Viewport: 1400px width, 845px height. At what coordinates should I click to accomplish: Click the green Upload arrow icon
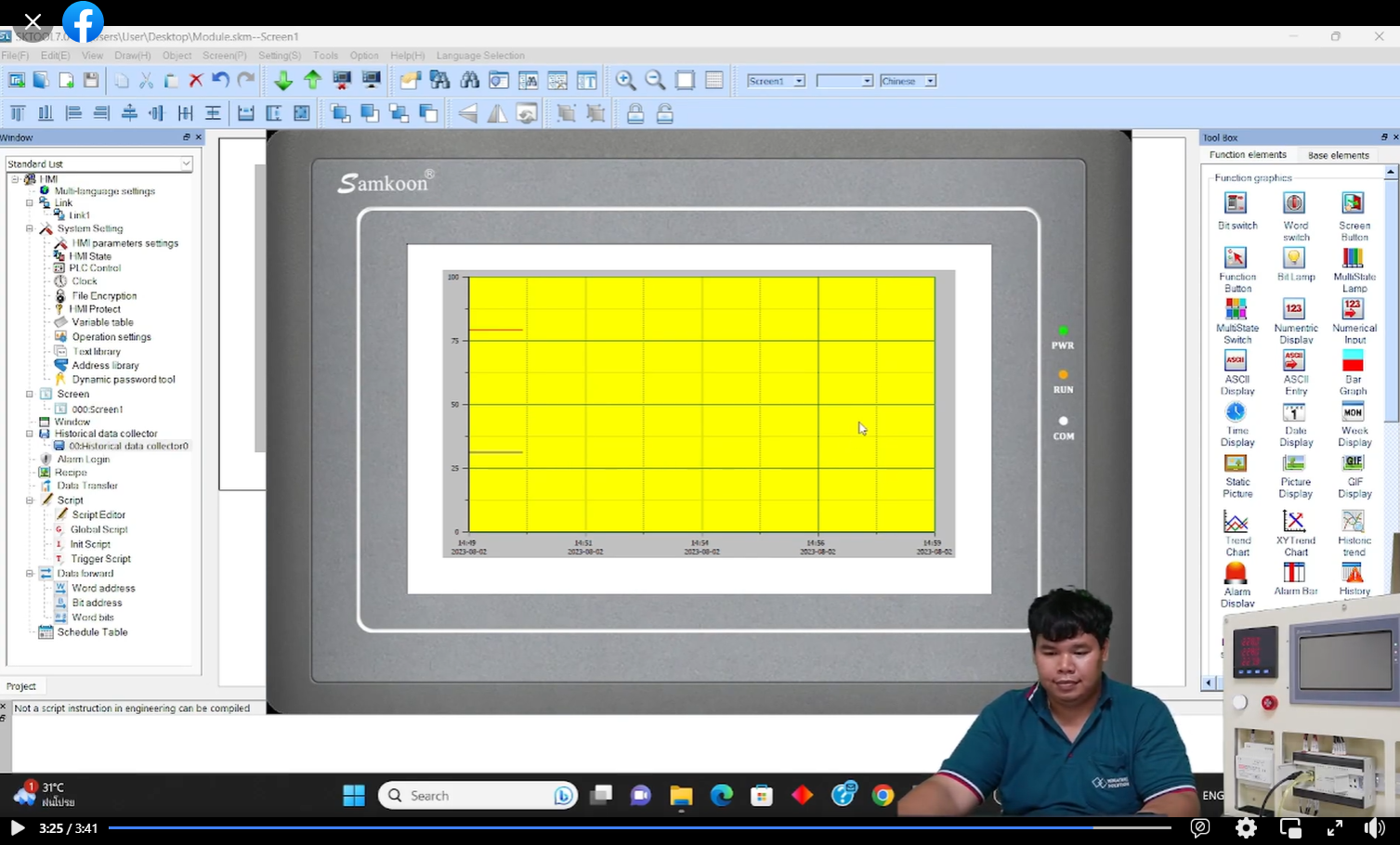313,81
